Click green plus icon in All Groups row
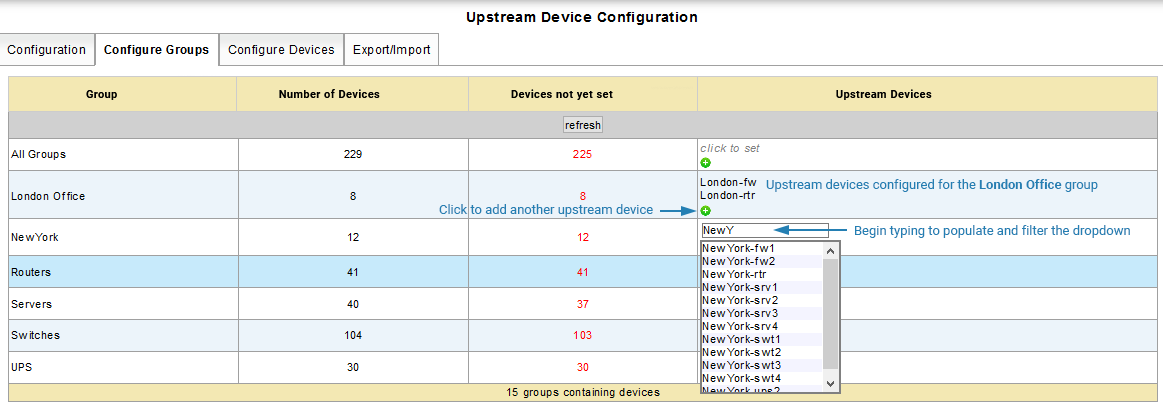Viewport: 1164px width, 413px height. pyautogui.click(x=706, y=162)
